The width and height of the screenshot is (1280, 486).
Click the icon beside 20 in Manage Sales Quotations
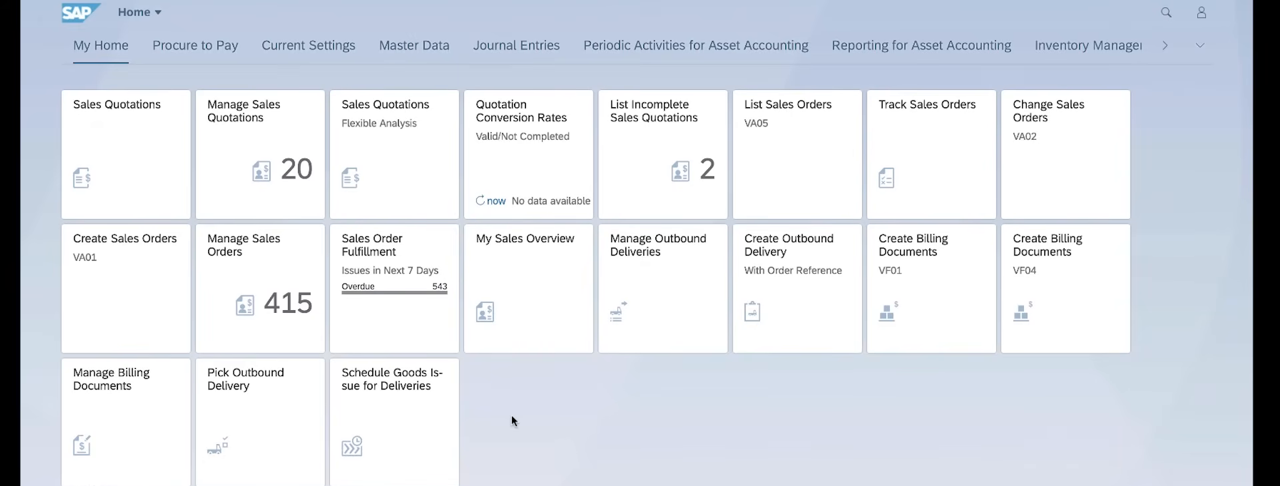coord(261,171)
